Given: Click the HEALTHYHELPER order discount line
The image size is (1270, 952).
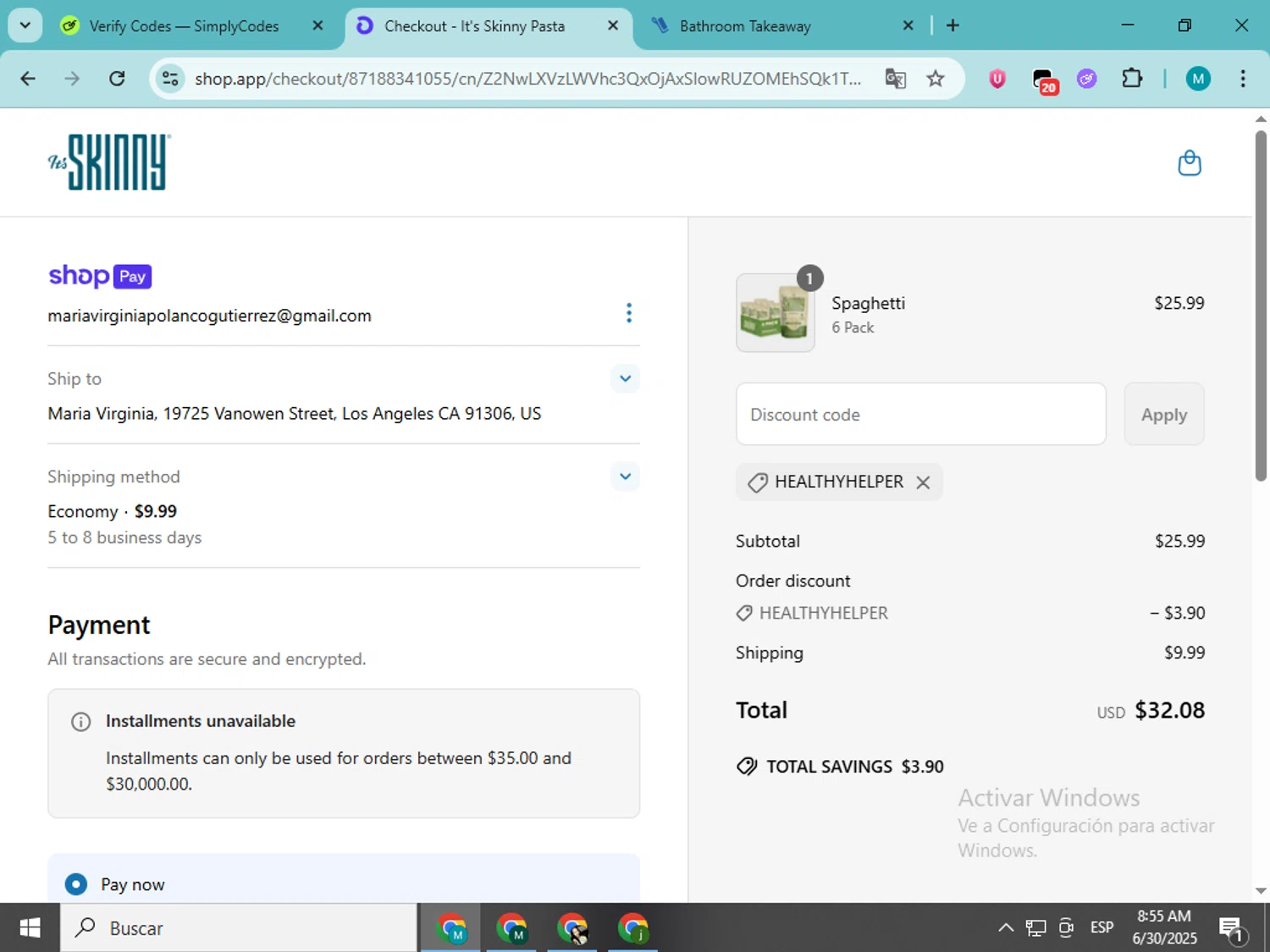Looking at the screenshot, I should [970, 613].
